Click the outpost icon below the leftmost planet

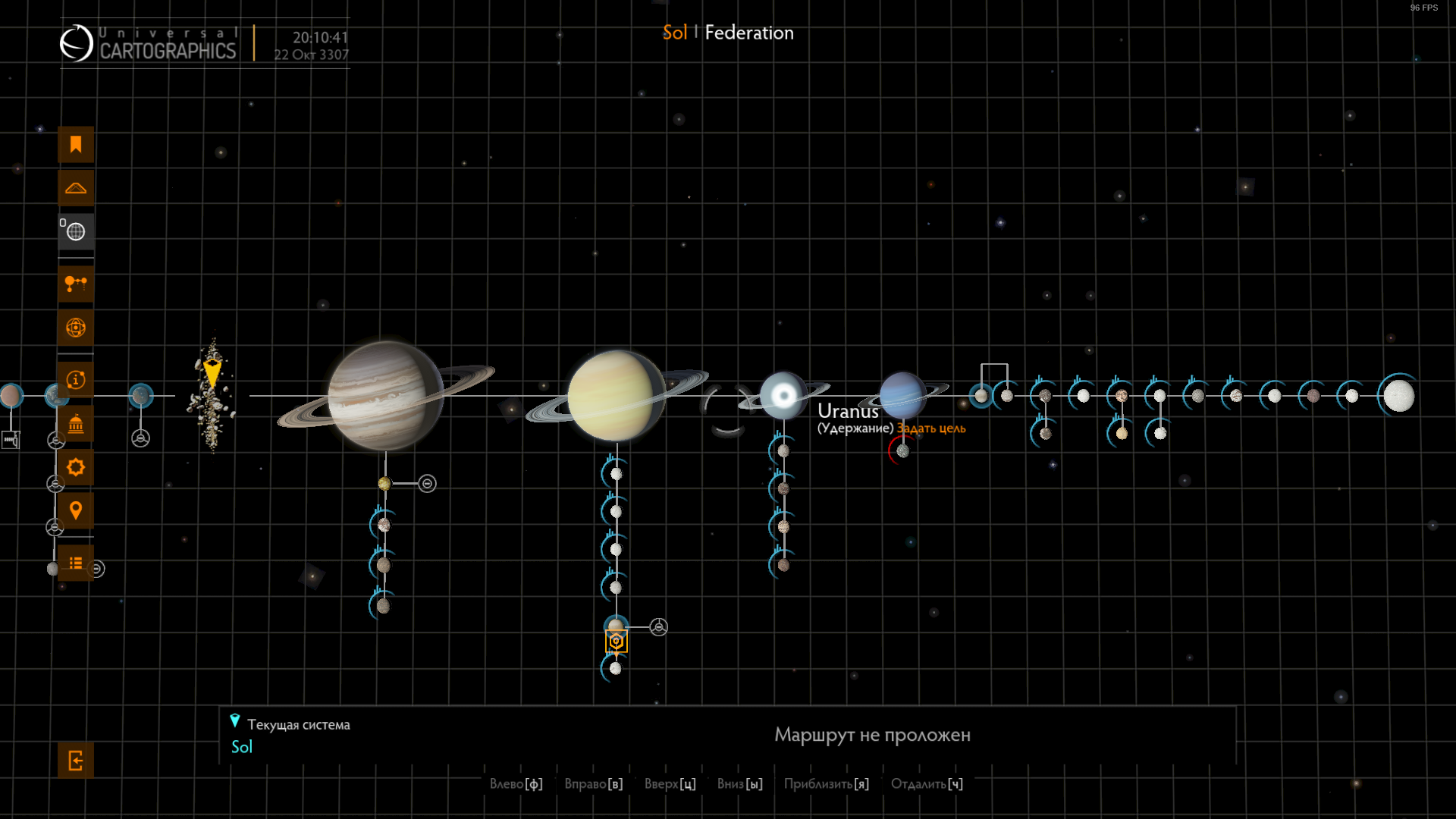pyautogui.click(x=11, y=440)
